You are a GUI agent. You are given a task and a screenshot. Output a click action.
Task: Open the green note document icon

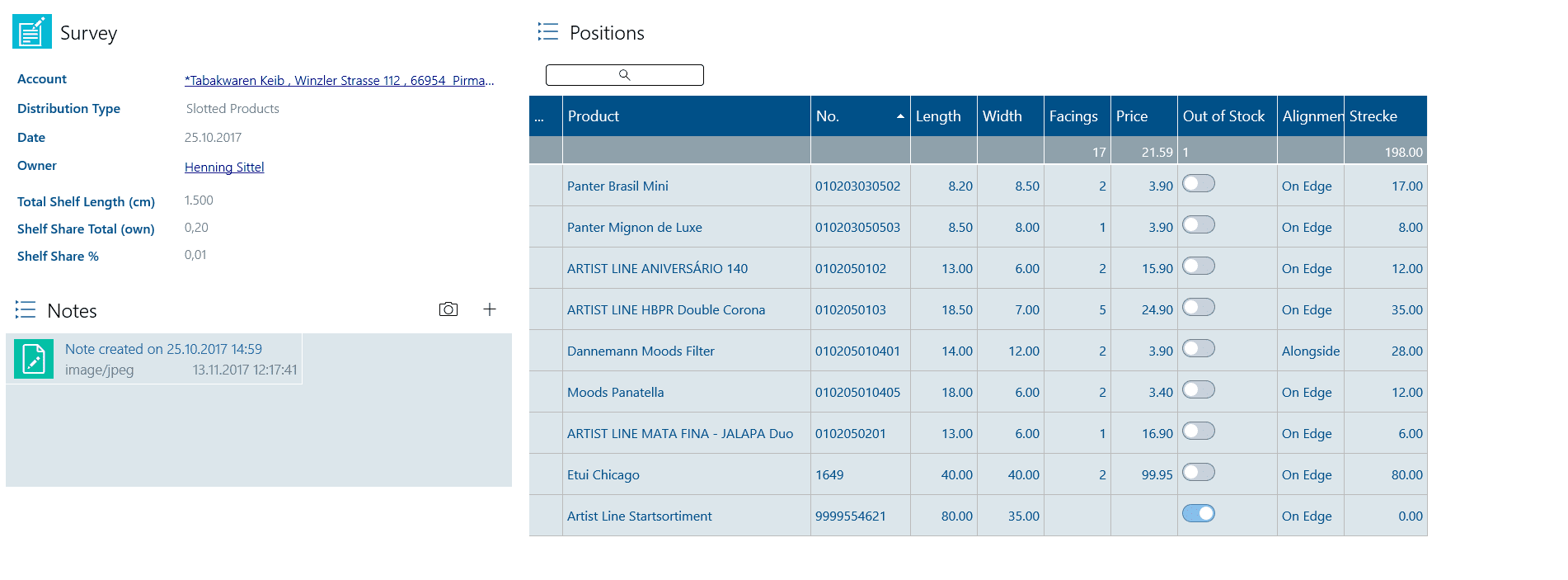point(34,359)
